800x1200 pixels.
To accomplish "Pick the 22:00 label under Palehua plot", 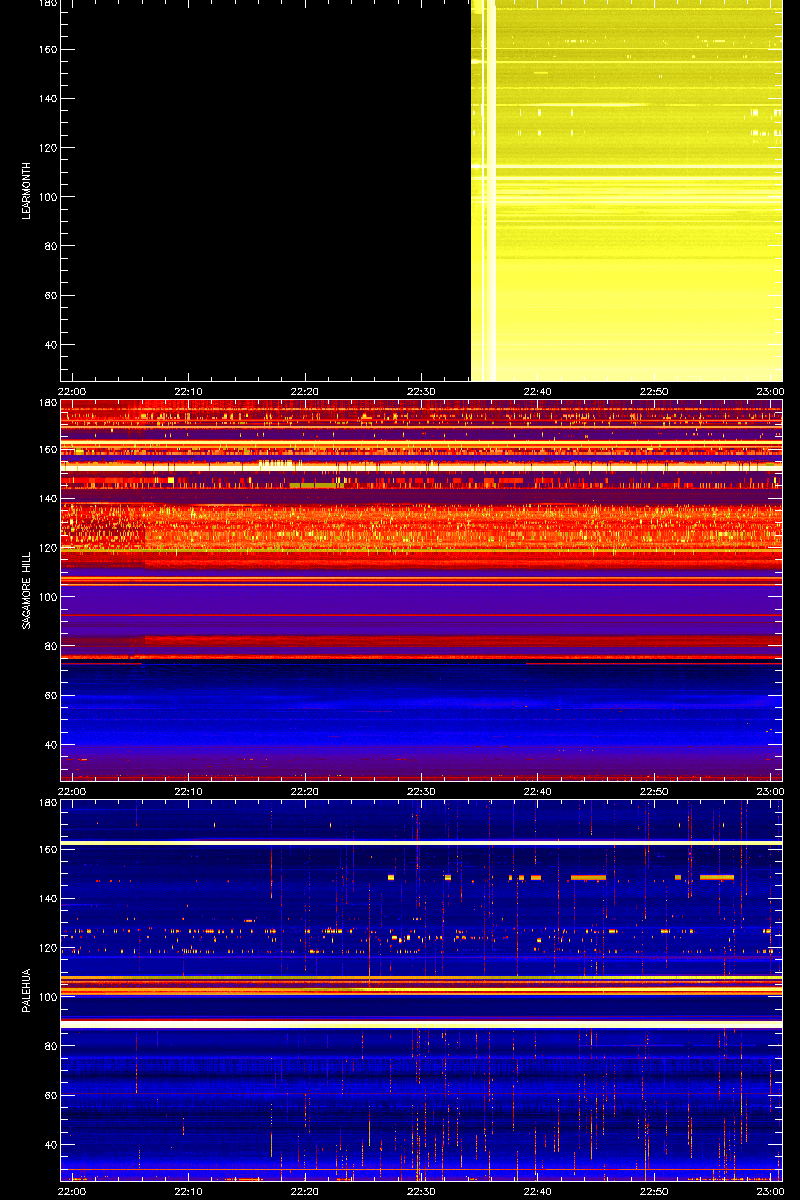I will [72, 1191].
